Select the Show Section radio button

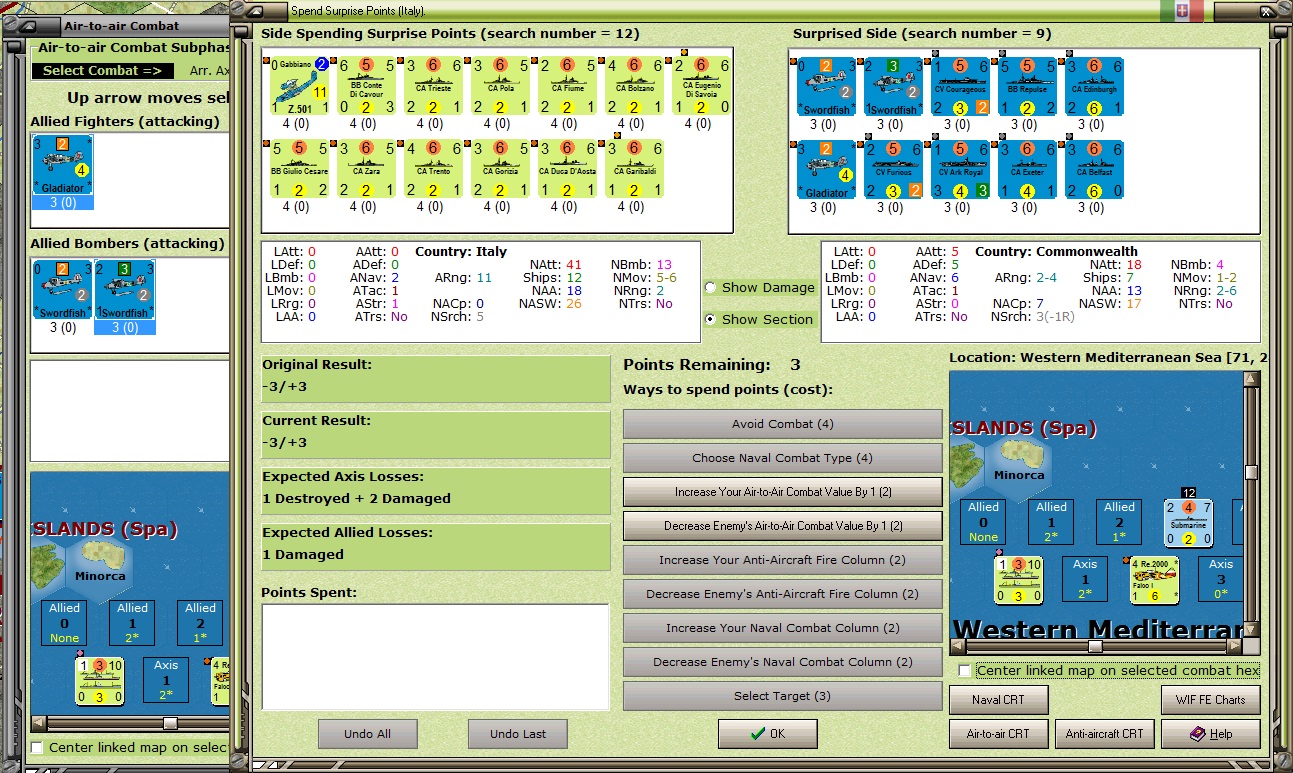coord(711,320)
